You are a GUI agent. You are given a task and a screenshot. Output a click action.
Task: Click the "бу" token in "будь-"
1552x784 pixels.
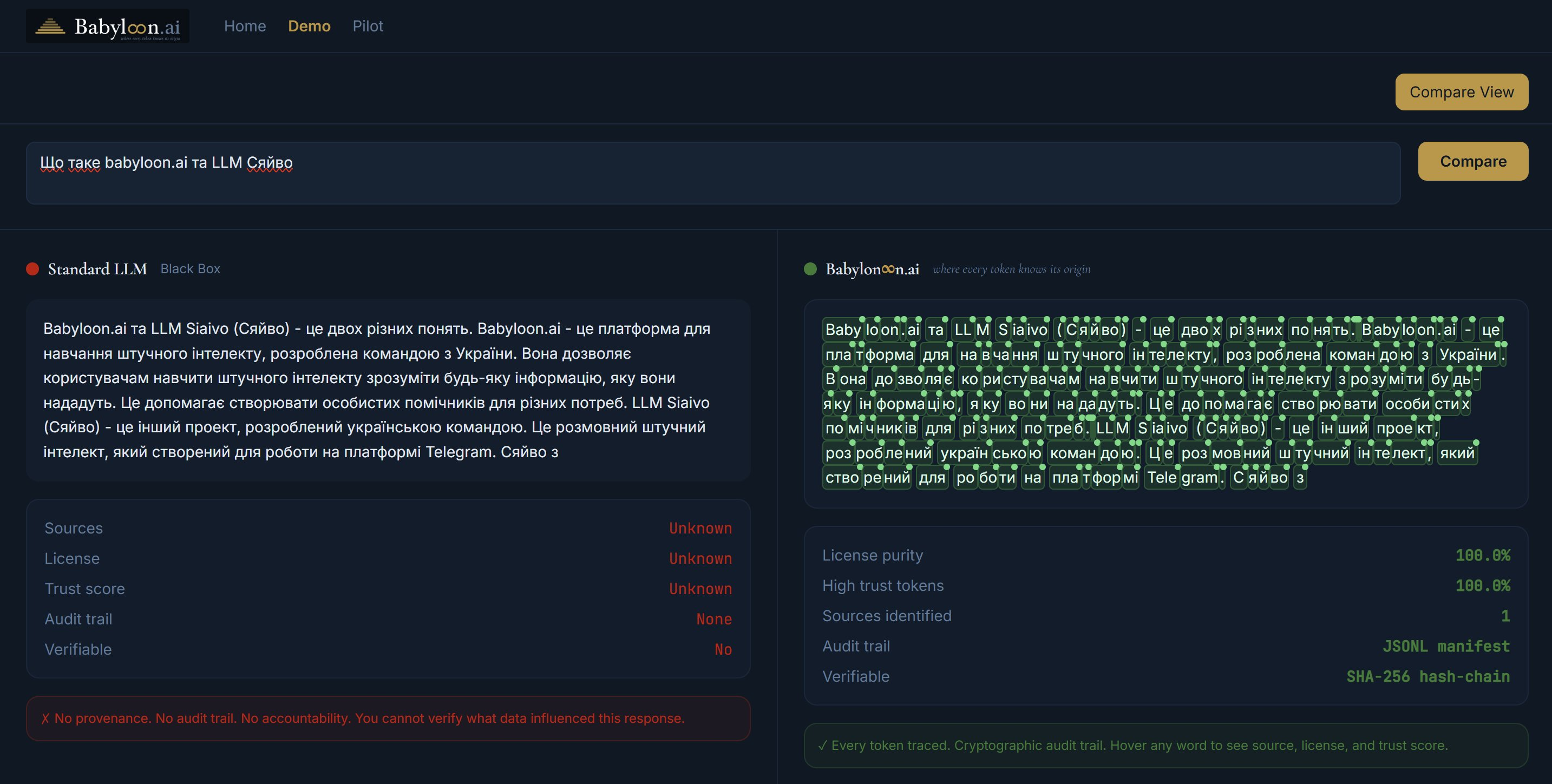click(1439, 379)
